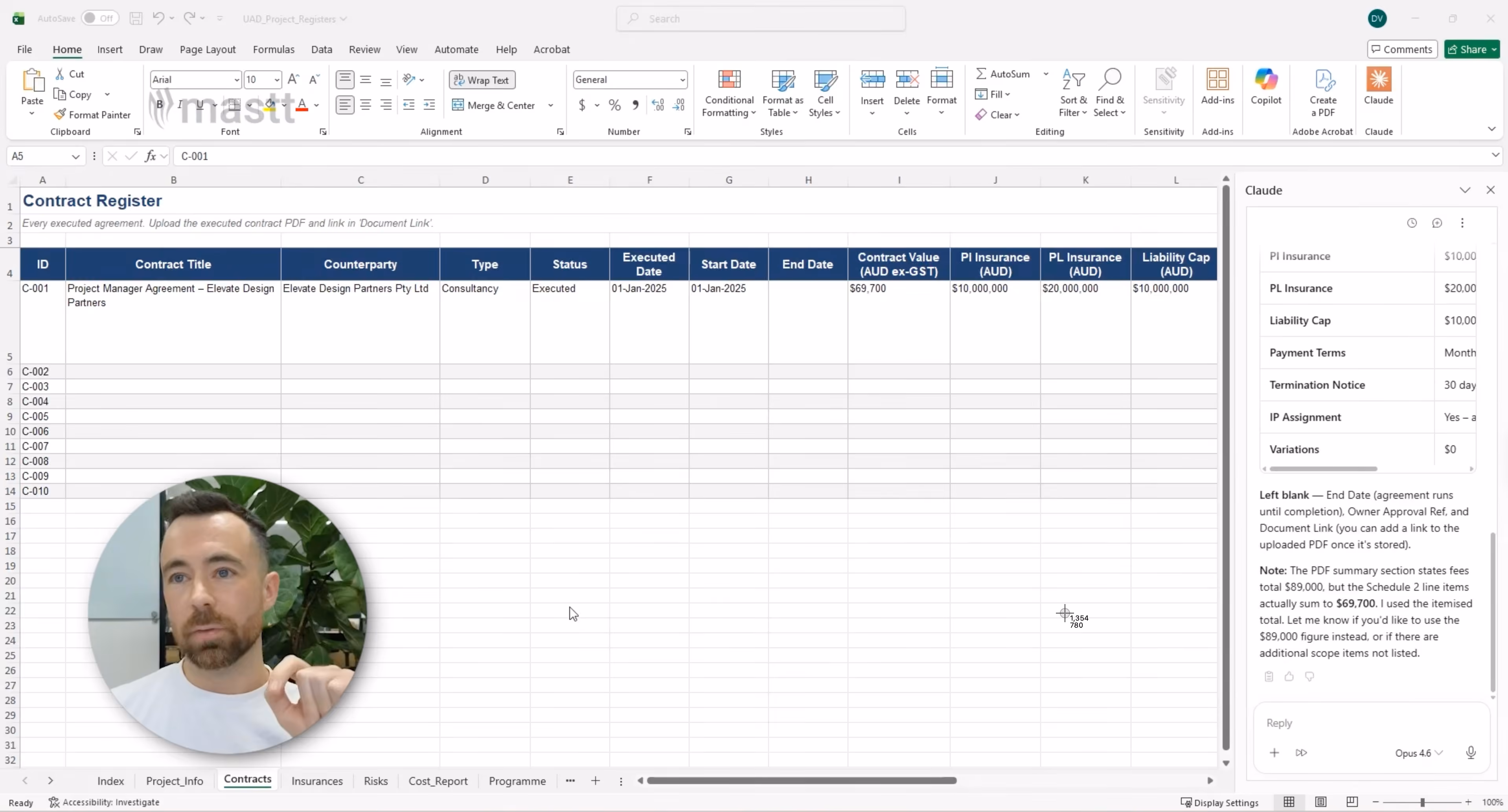Toggle AutoSave switch
This screenshot has height=812, width=1508.
point(99,18)
